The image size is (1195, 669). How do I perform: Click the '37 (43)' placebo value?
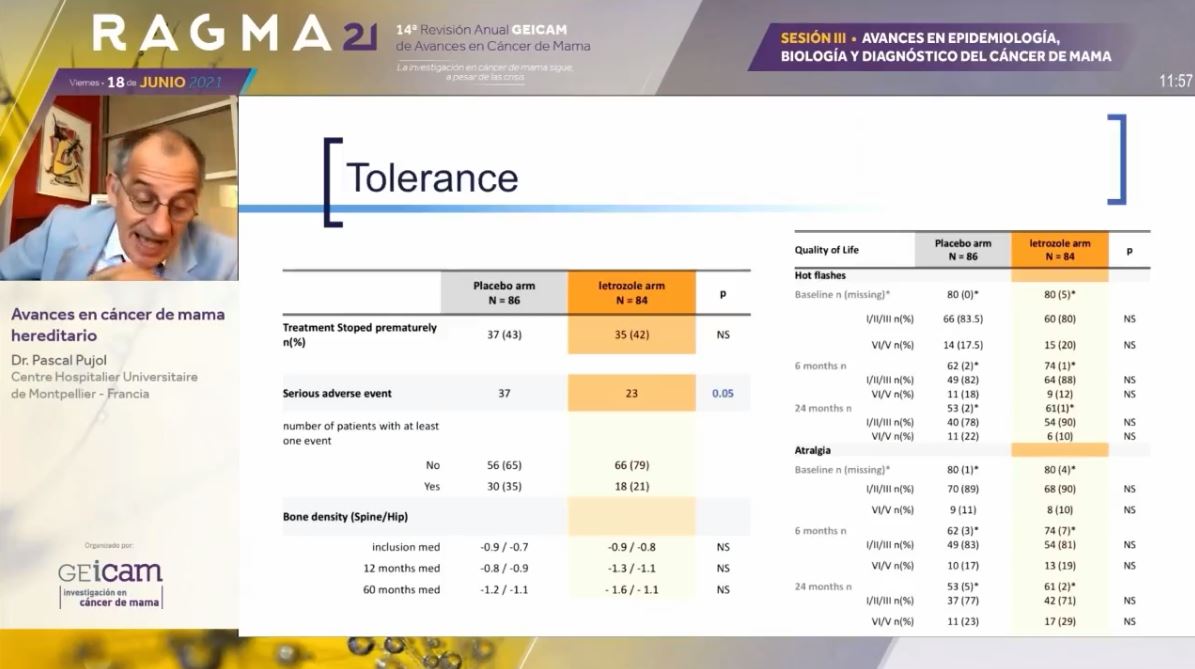[x=504, y=334]
